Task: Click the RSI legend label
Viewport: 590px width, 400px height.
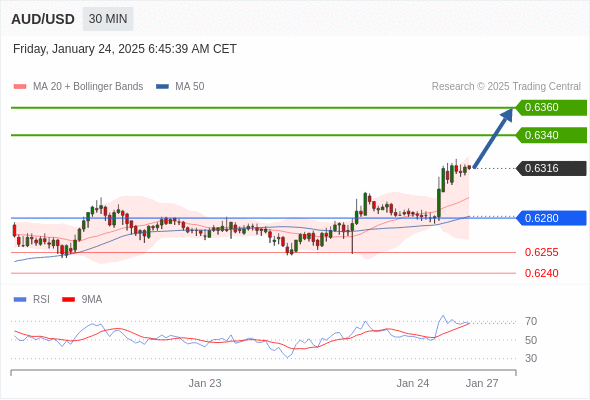Action: [x=41, y=300]
